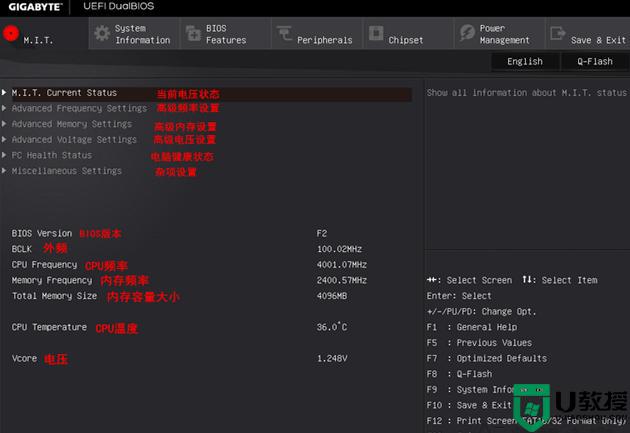Click the BIOS version value F2

click(322, 233)
